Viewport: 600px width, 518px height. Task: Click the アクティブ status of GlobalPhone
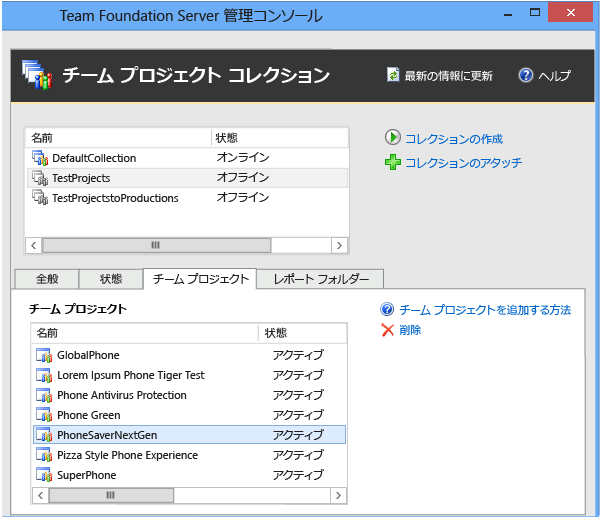[298, 355]
